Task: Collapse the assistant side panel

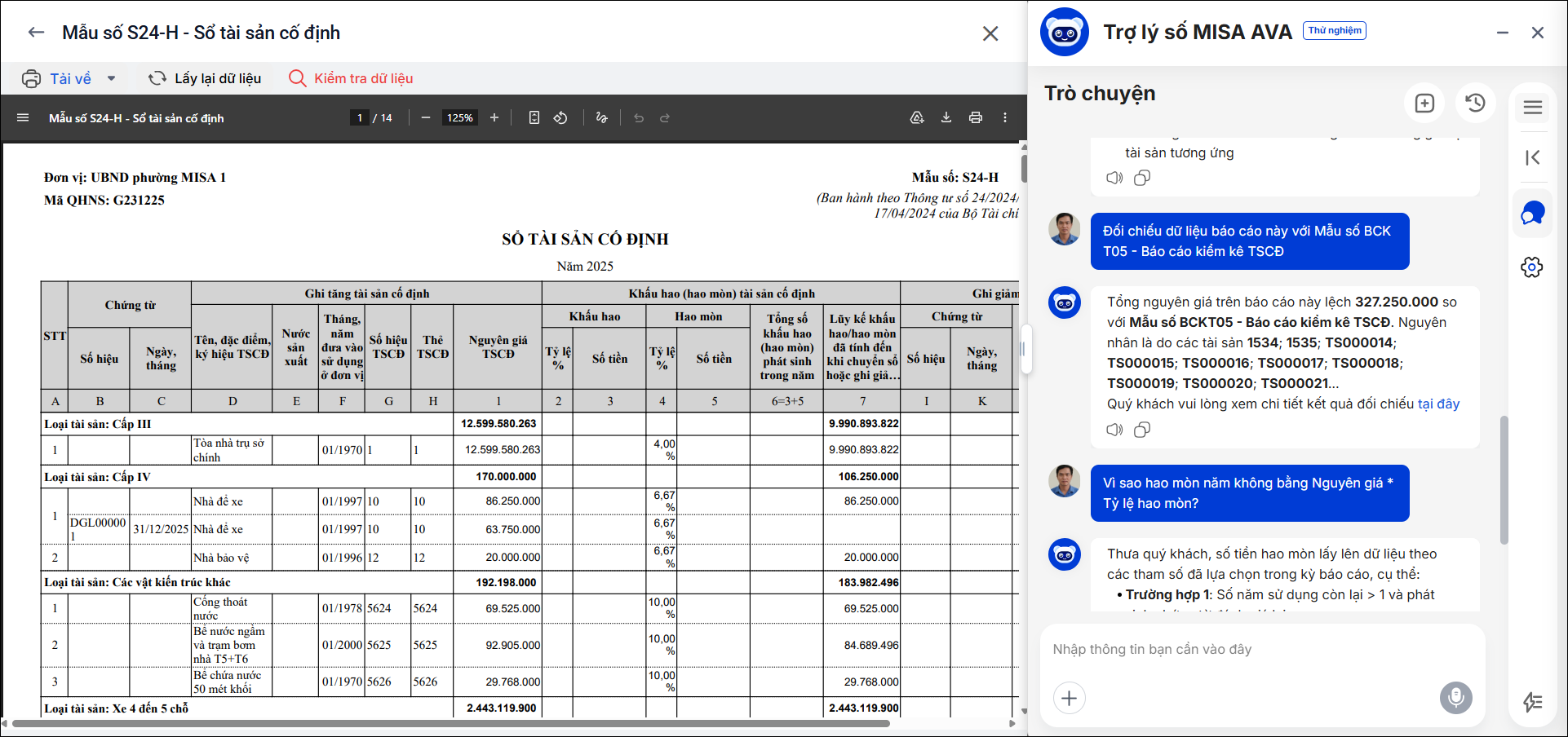Action: (1533, 157)
